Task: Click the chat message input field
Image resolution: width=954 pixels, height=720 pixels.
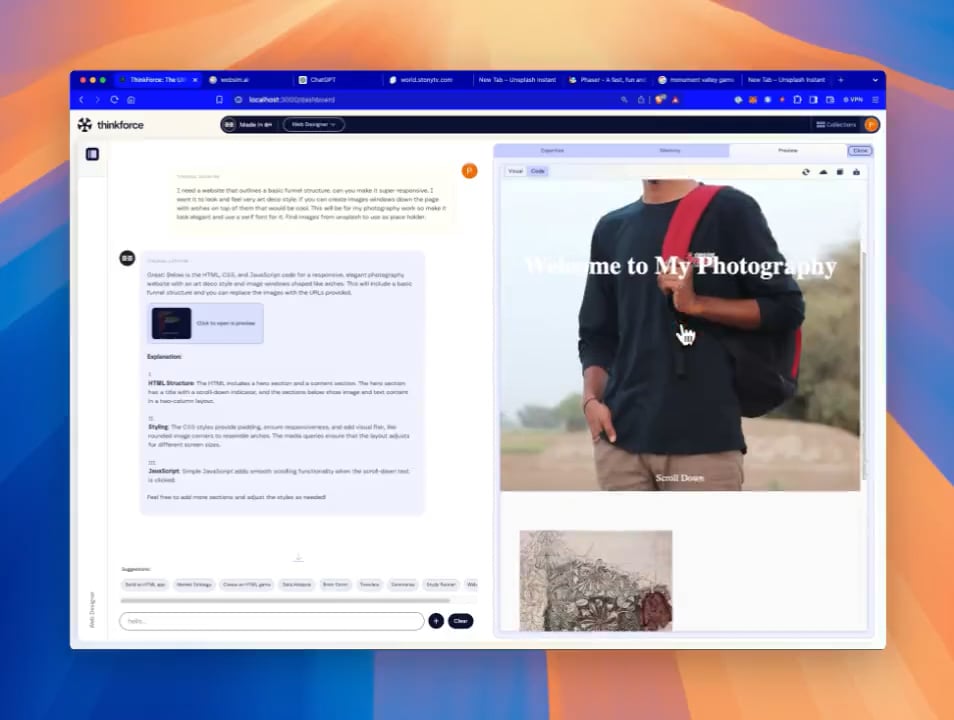Action: (271, 621)
